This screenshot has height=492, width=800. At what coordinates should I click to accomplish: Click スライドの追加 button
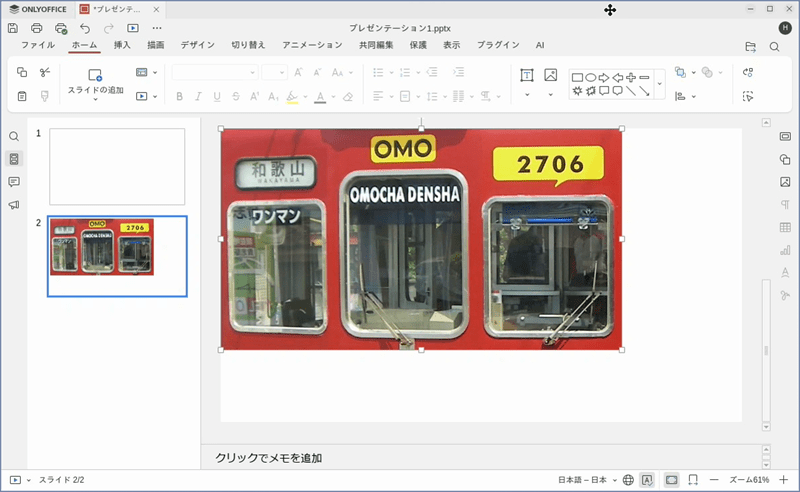point(95,80)
